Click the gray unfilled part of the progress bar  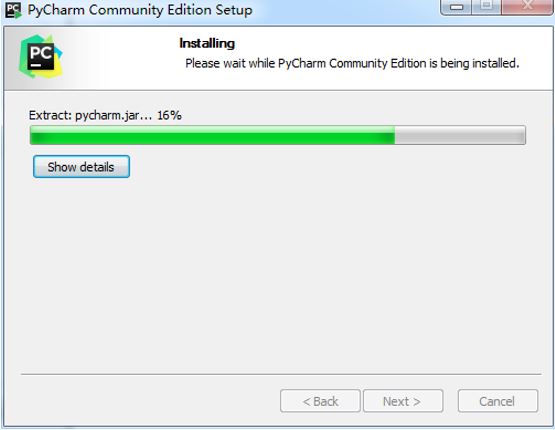(x=460, y=135)
